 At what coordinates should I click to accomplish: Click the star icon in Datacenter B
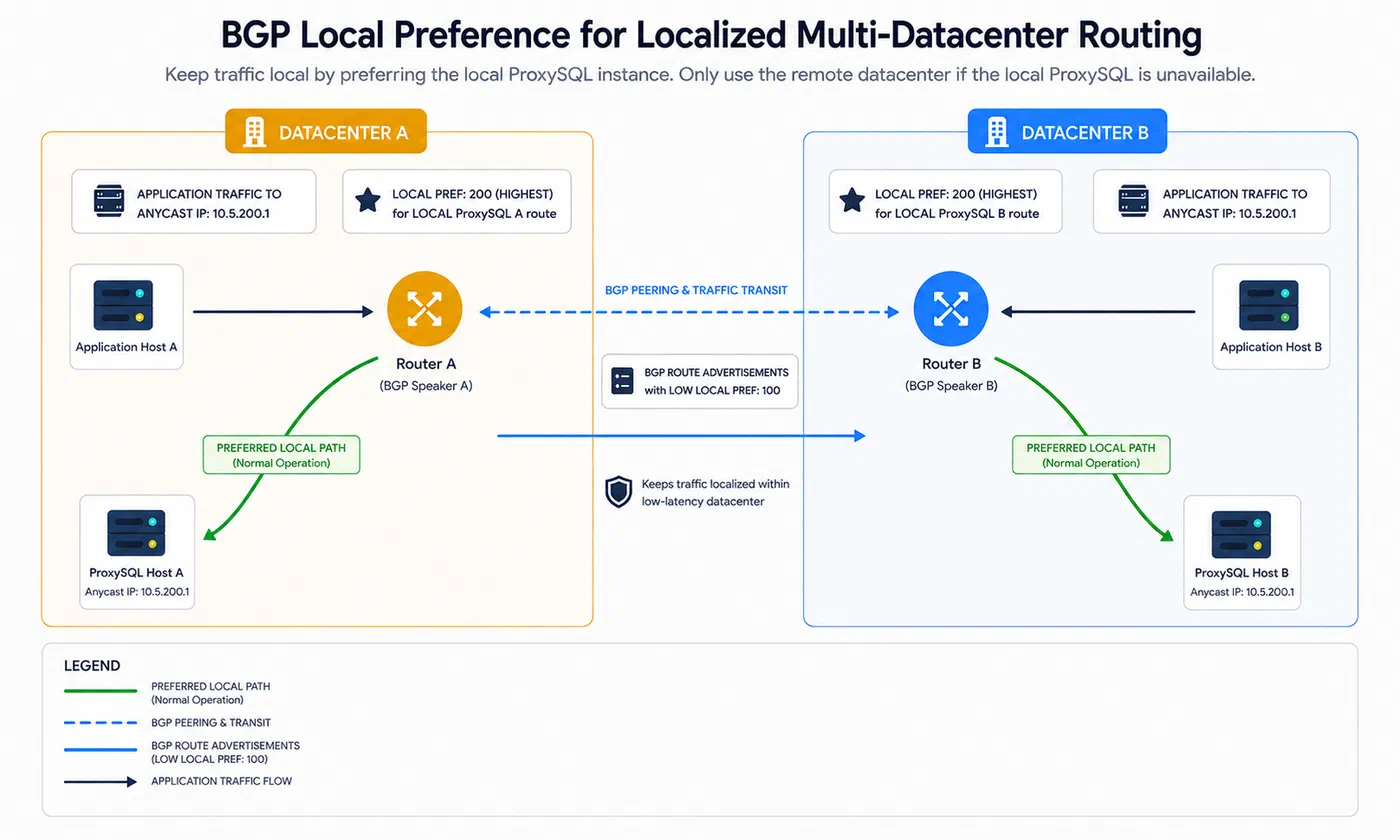point(851,201)
